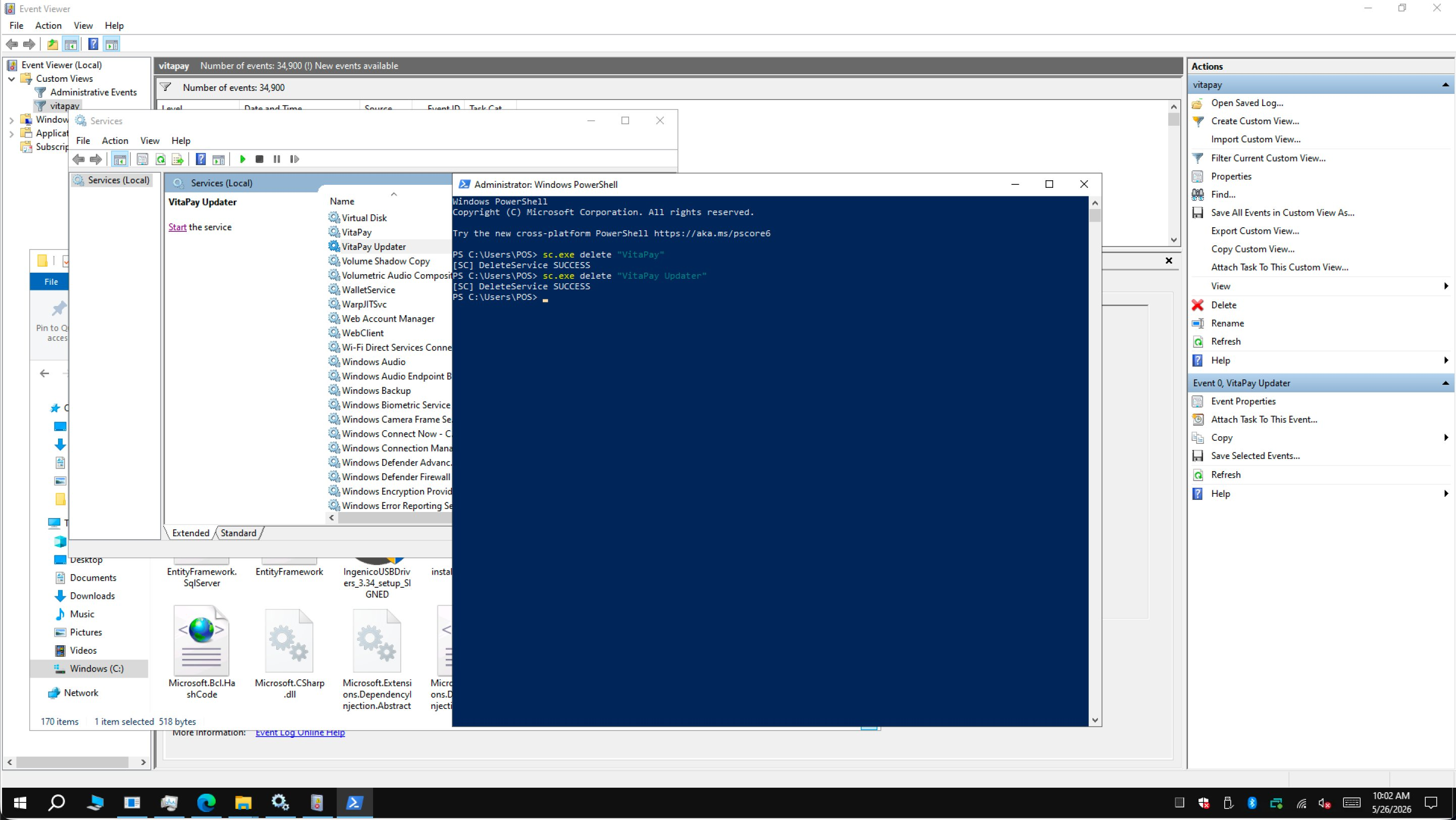The width and height of the screenshot is (1456, 820).
Task: Click Services gear icon in taskbar
Action: pos(280,802)
